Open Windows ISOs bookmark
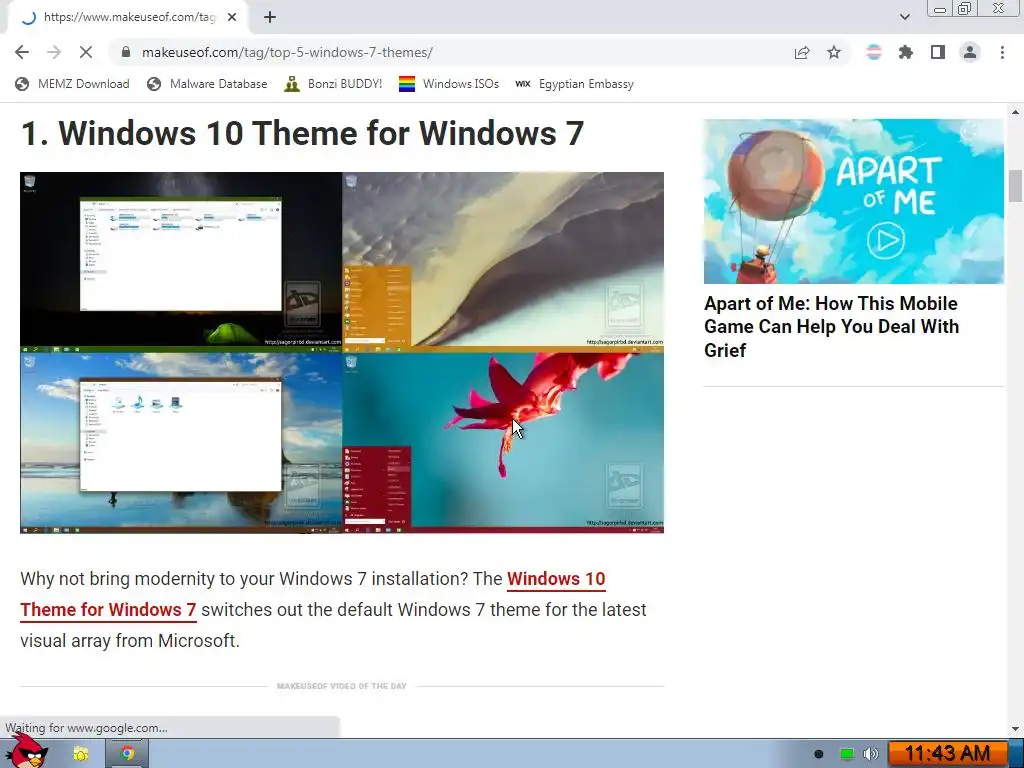The height and width of the screenshot is (768, 1024). [x=449, y=84]
